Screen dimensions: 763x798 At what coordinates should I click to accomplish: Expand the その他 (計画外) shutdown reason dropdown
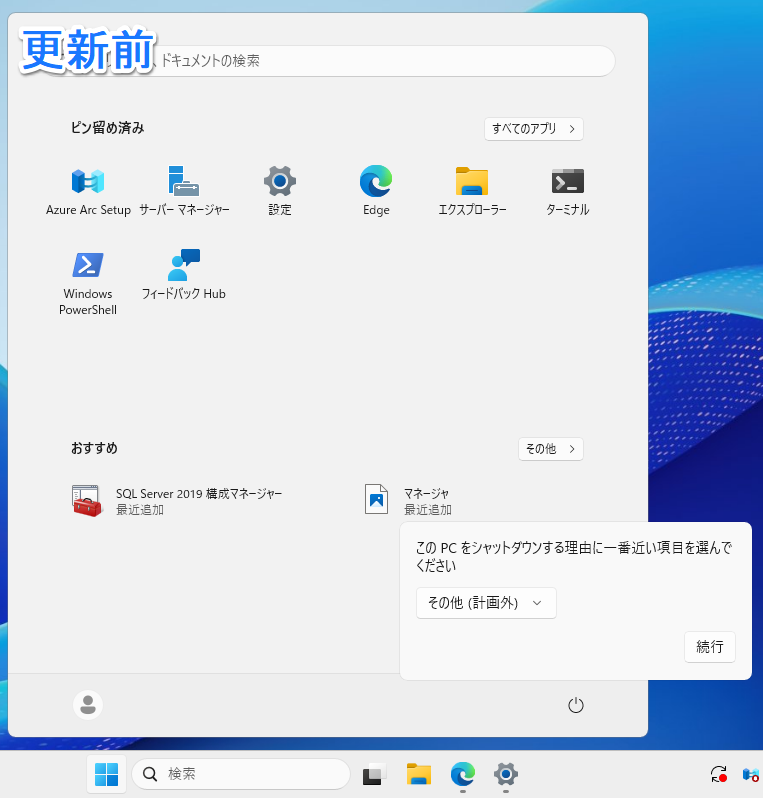click(x=486, y=603)
